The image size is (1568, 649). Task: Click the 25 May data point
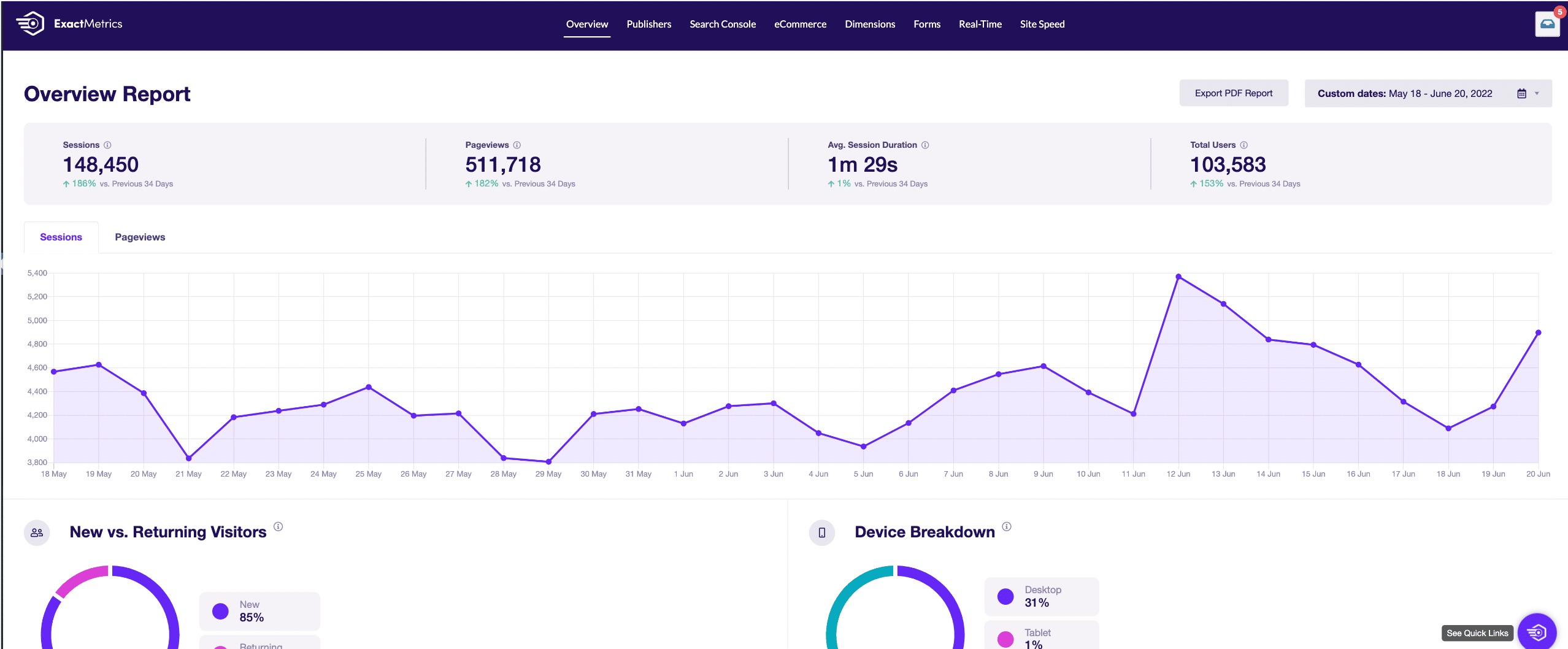coord(369,387)
